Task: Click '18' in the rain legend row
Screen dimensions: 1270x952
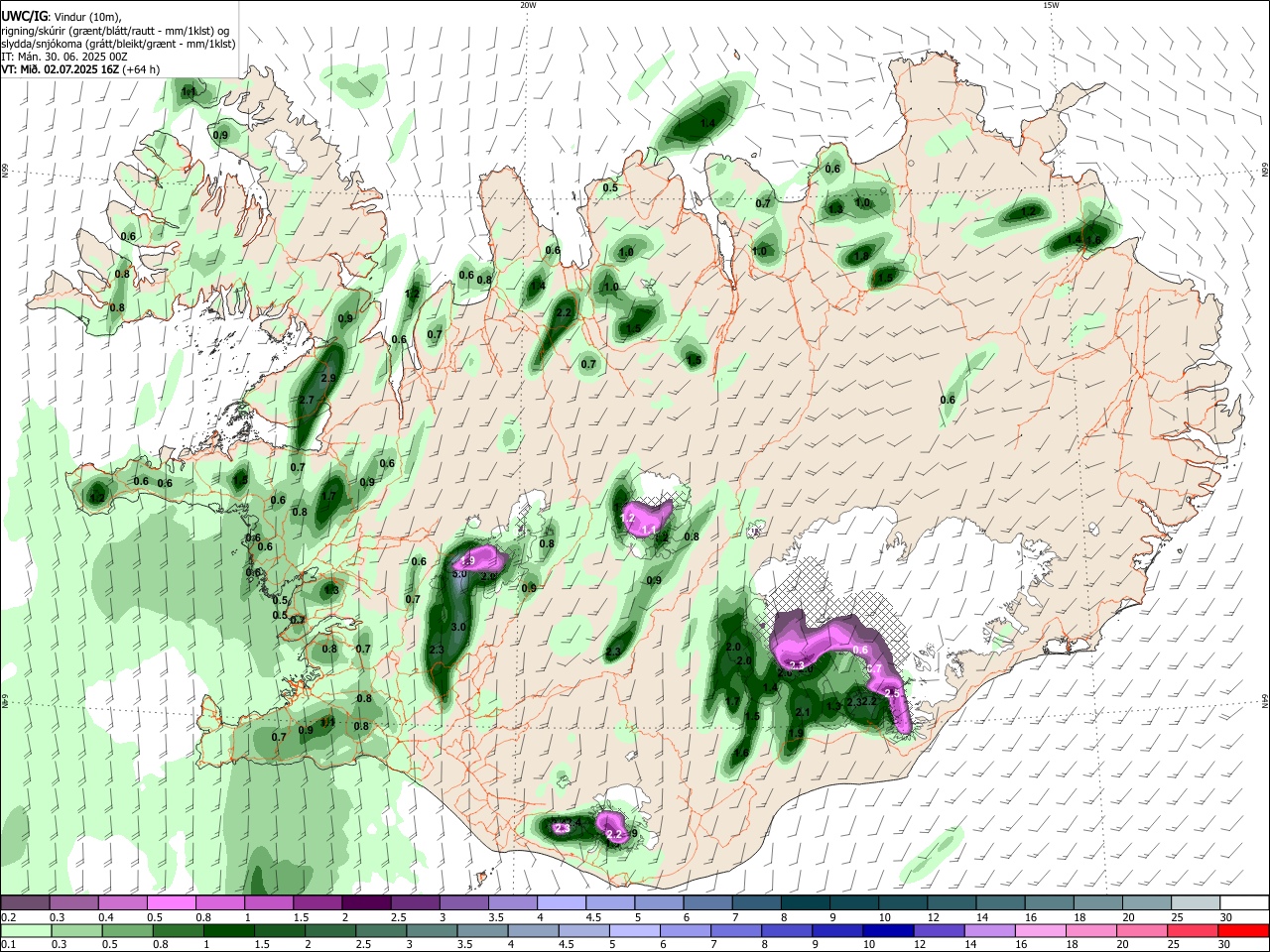Action: pos(1073,945)
